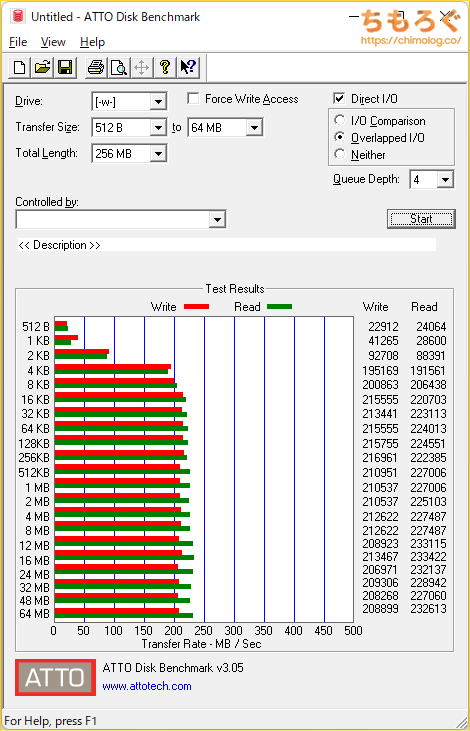Click the Read column header
Image resolution: width=470 pixels, height=731 pixels.
coord(424,307)
